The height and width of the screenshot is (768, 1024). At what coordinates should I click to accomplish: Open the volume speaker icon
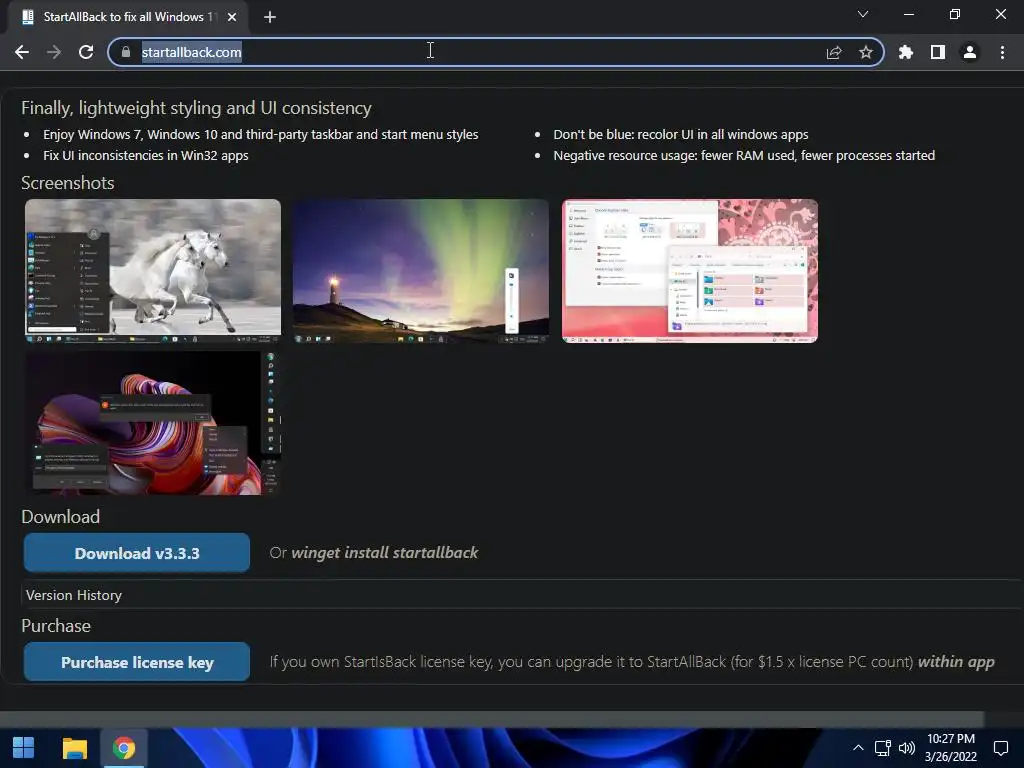pos(907,748)
